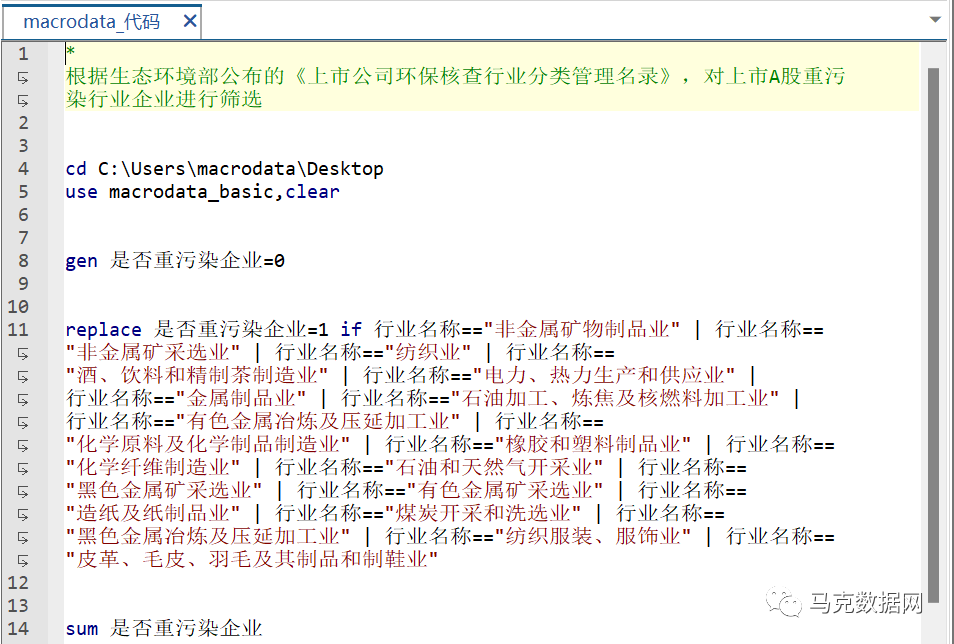
Task: Click the string "纺织服装、服饰业"
Action: coord(593,536)
